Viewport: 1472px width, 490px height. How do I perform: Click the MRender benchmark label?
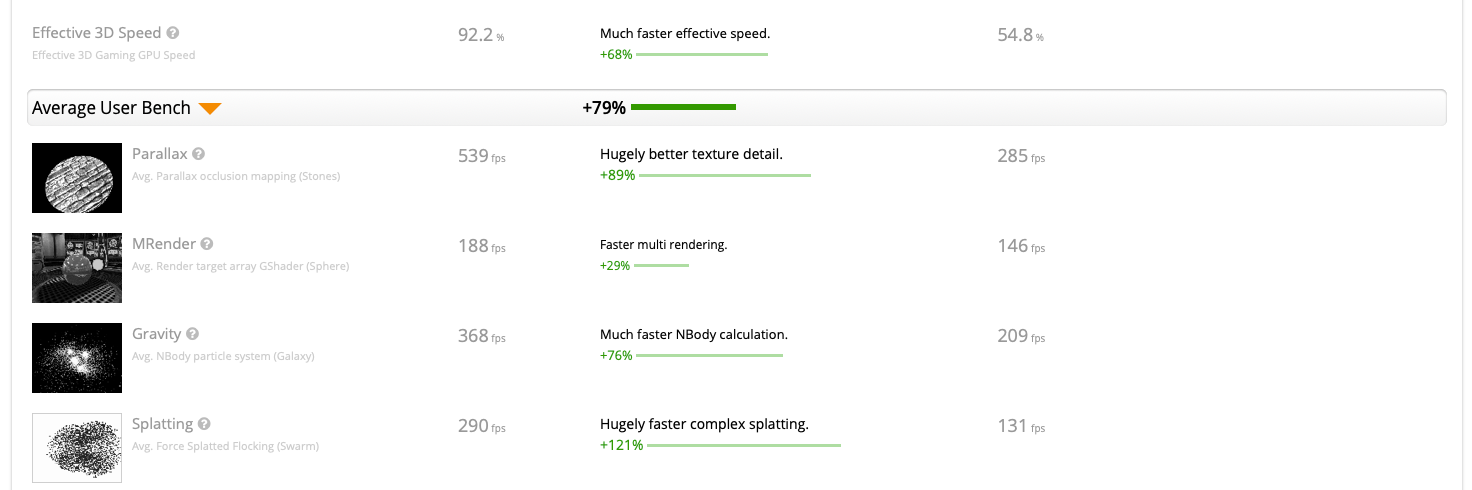point(163,244)
